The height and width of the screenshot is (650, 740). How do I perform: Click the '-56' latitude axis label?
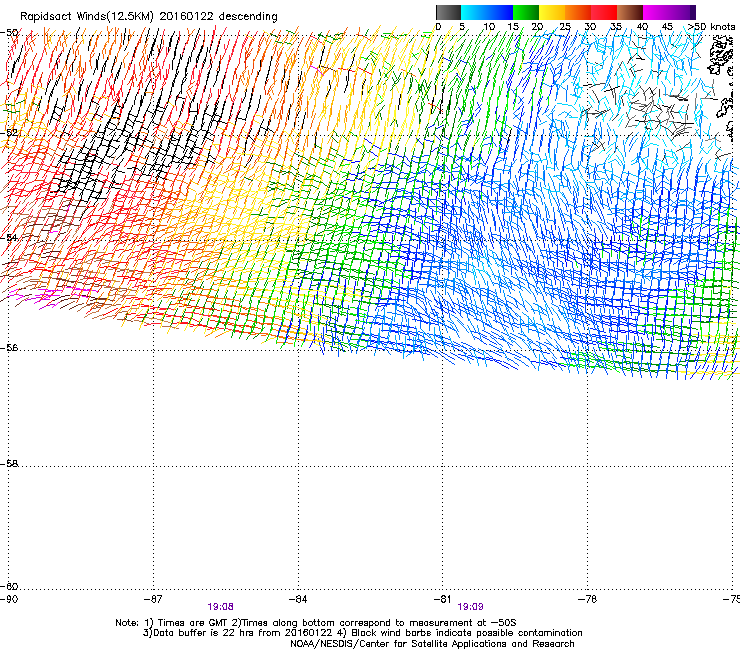coord(9,348)
